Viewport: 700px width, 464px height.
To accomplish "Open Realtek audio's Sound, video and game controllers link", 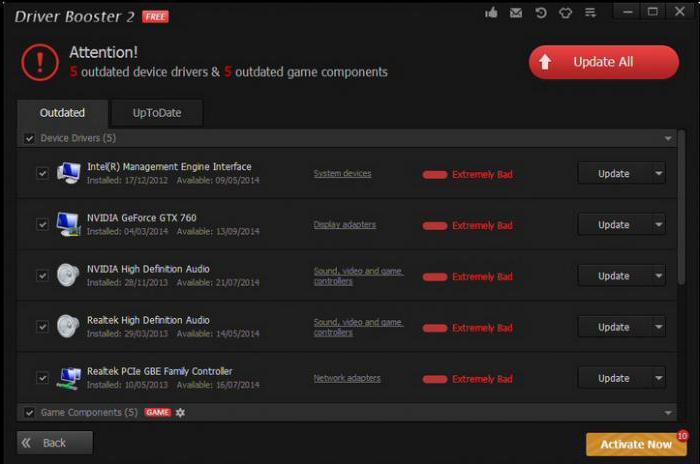I will pyautogui.click(x=358, y=327).
